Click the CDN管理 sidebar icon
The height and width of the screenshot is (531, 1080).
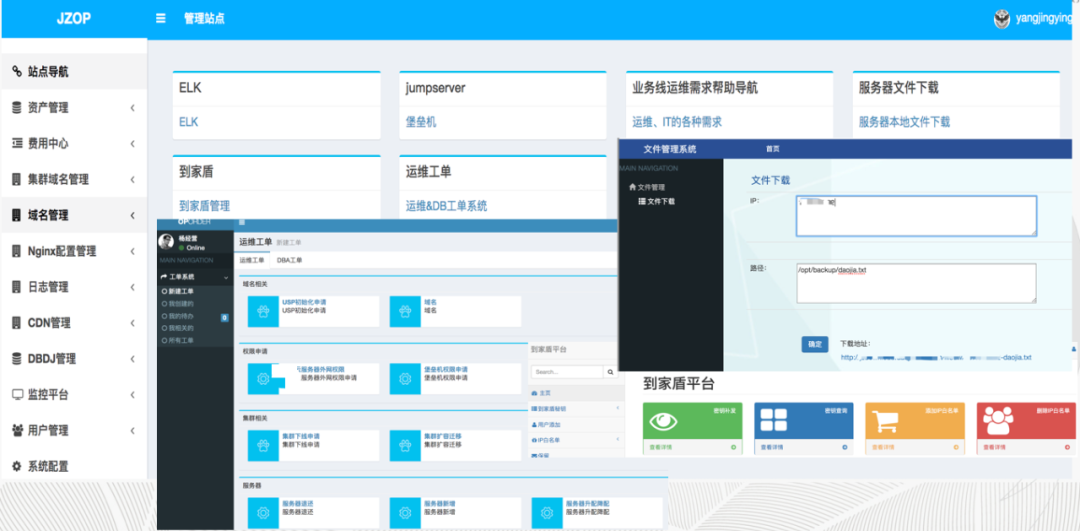pyautogui.click(x=17, y=323)
